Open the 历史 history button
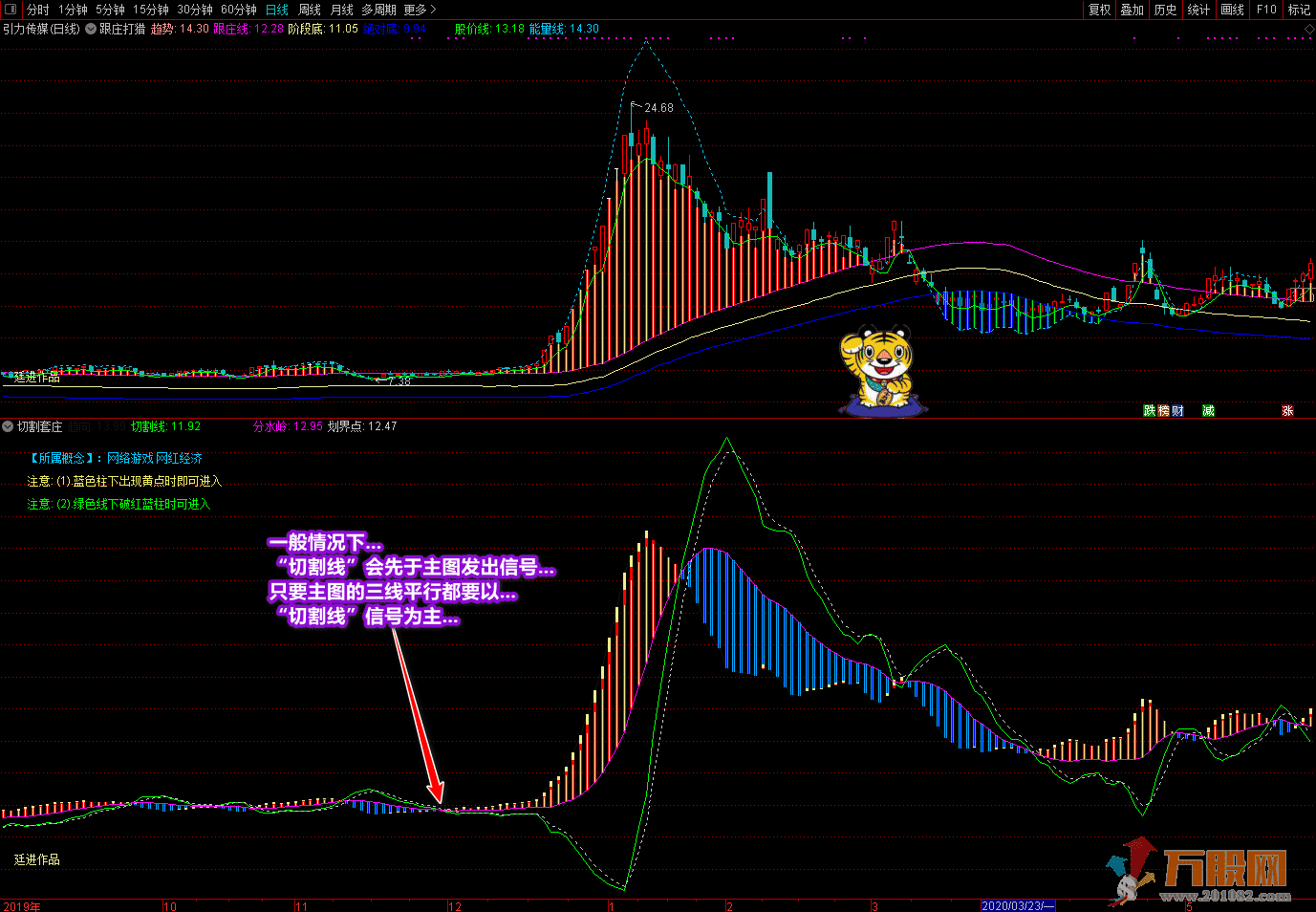Screen dimensions: 1316x912 point(1166,10)
